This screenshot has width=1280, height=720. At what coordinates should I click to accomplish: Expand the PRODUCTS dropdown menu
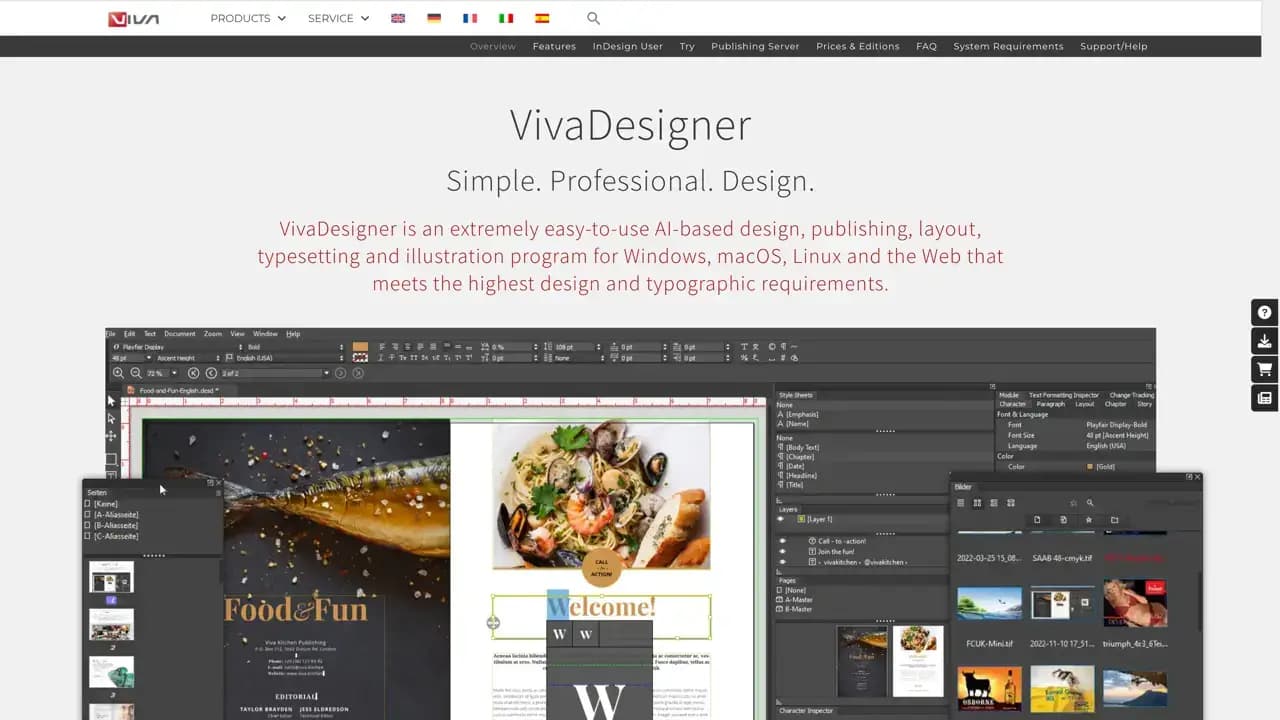[248, 18]
